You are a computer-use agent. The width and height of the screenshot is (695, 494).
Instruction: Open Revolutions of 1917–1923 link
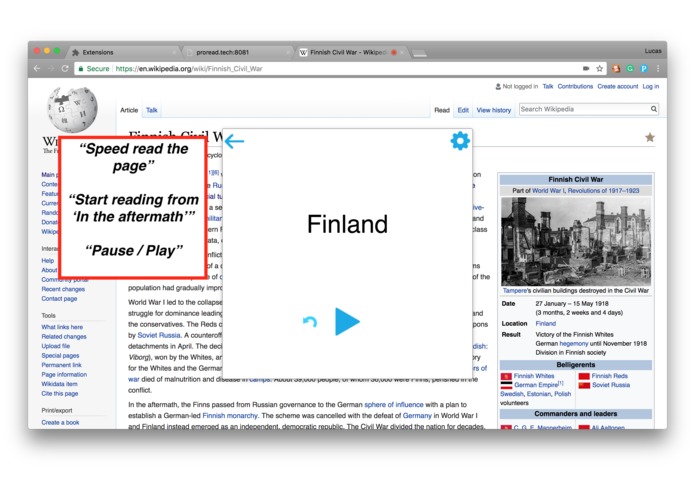point(603,191)
